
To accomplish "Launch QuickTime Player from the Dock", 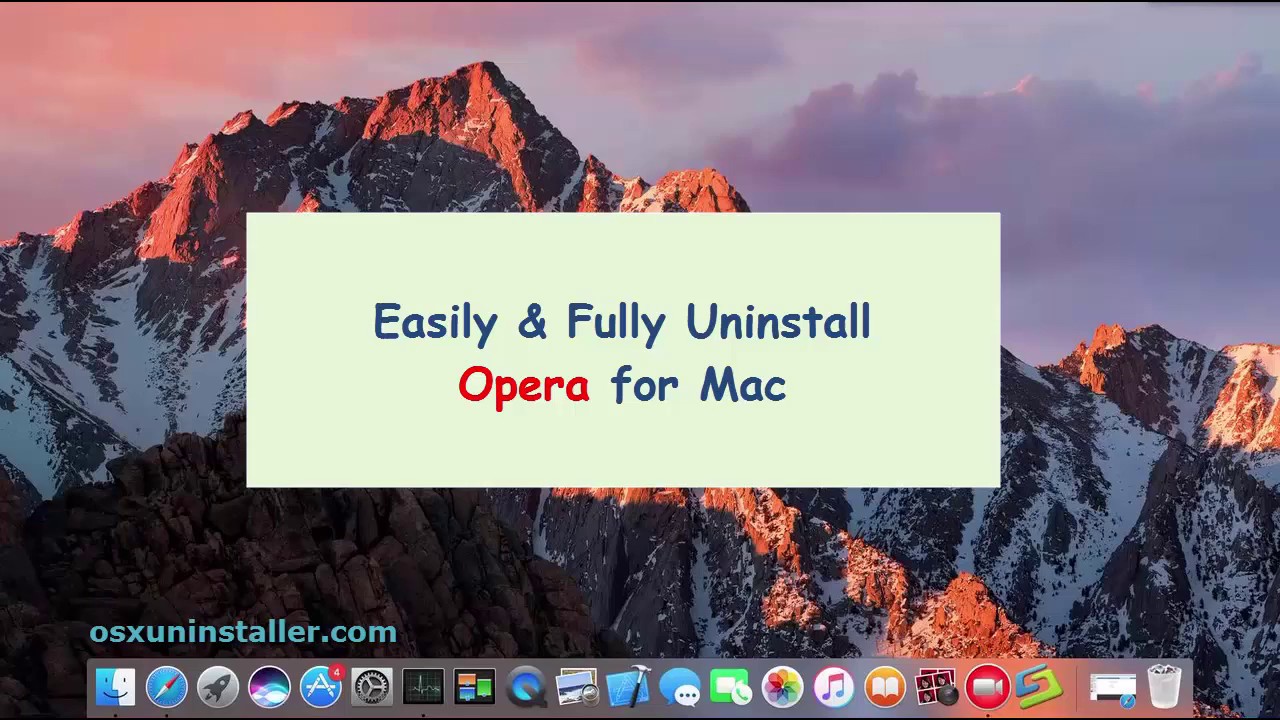I will click(x=526, y=687).
